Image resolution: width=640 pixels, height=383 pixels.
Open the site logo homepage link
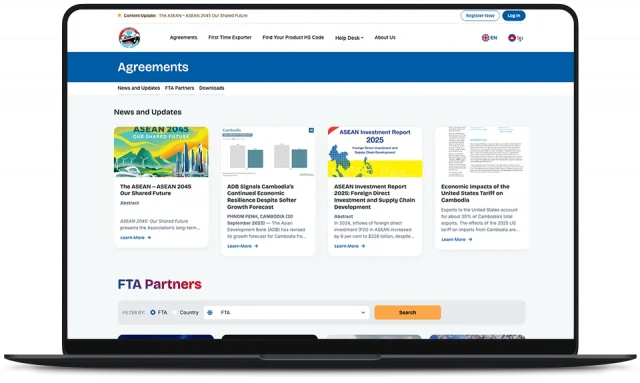pyautogui.click(x=129, y=38)
